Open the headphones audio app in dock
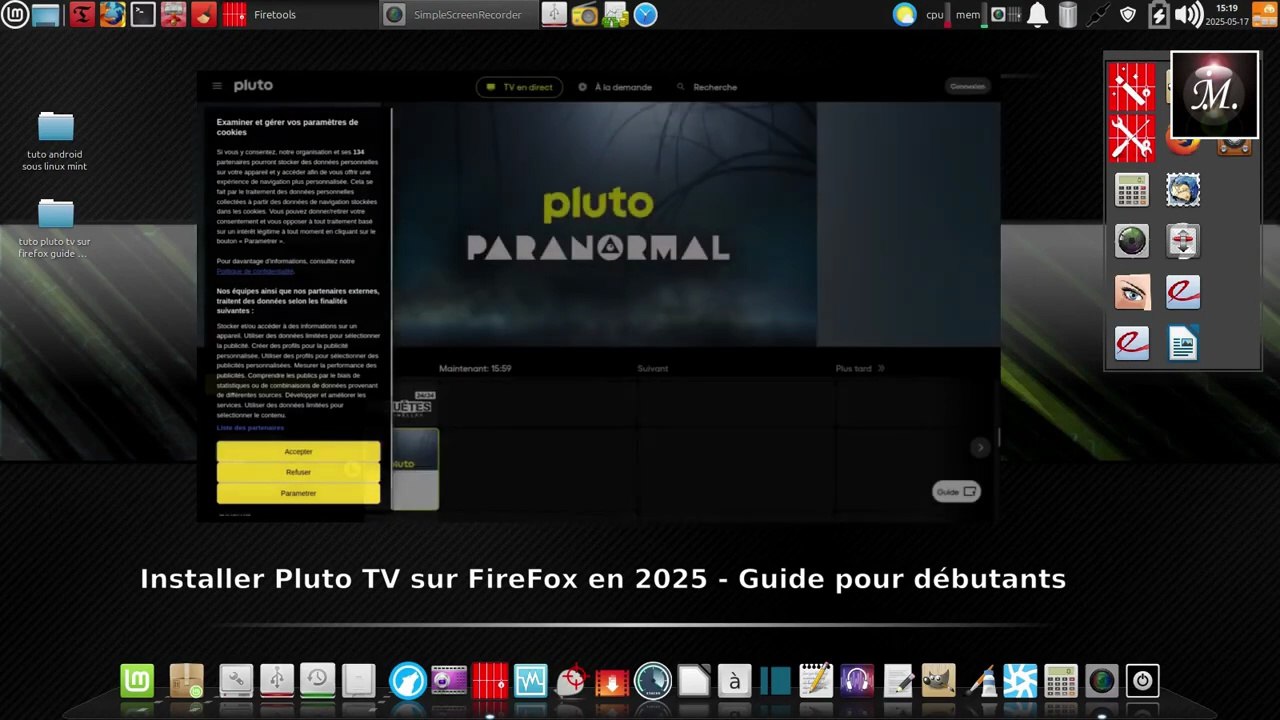The image size is (1280, 720). [857, 681]
